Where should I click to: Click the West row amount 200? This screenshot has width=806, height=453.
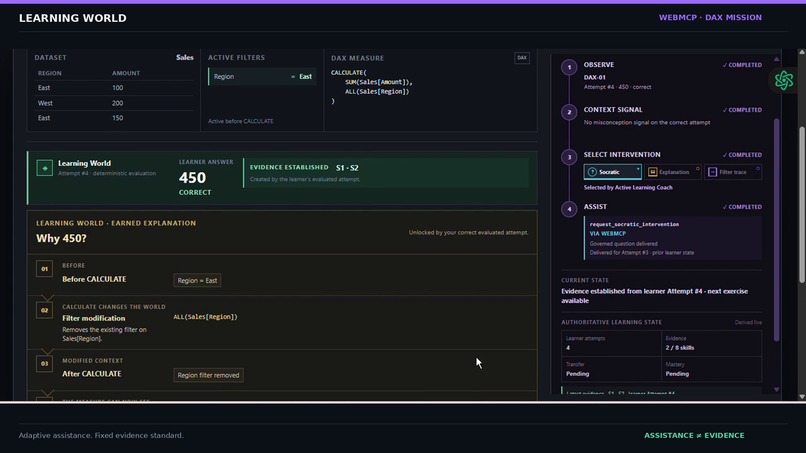click(118, 103)
